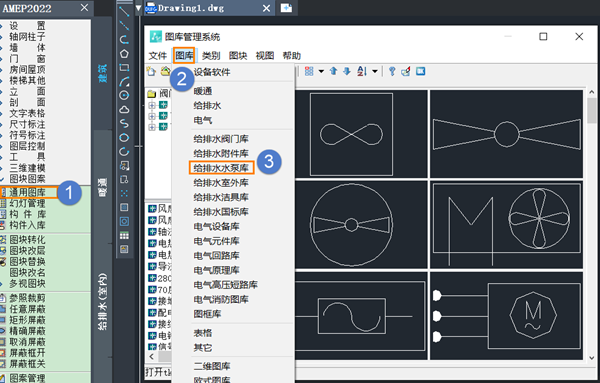600x383 pixels.
Task: Click the A-Z sort icon
Action: [x=362, y=71]
